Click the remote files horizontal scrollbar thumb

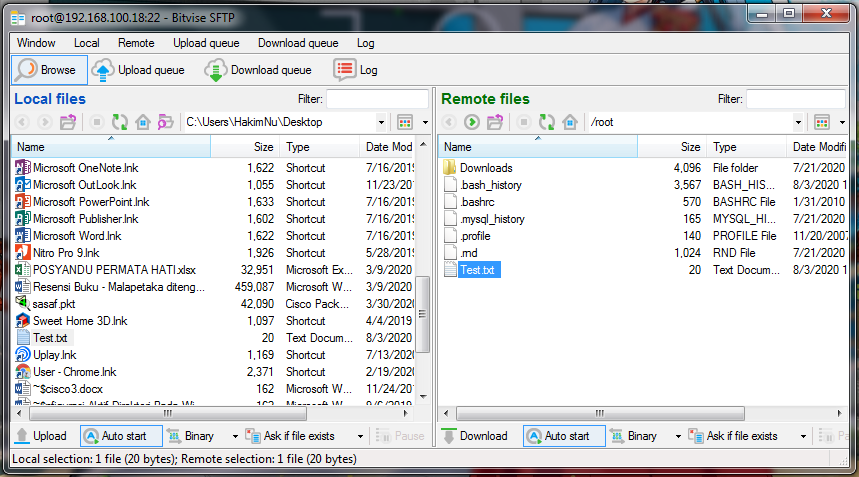coord(600,413)
